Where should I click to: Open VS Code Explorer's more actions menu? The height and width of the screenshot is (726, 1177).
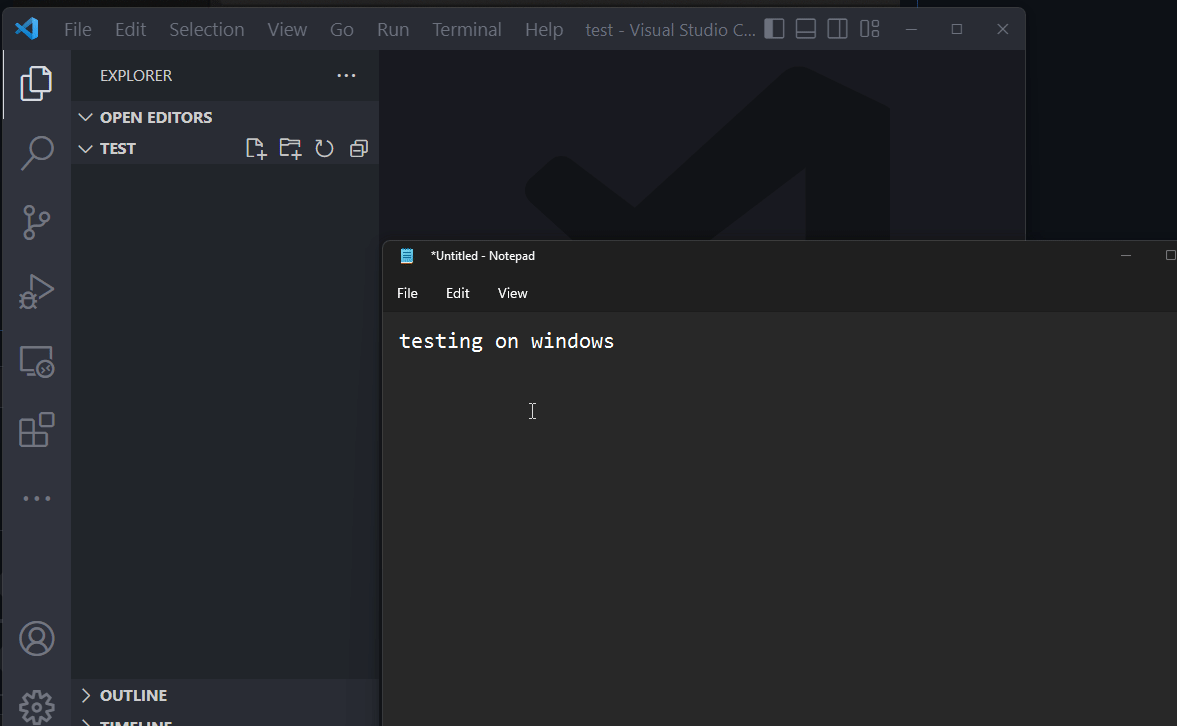(346, 75)
